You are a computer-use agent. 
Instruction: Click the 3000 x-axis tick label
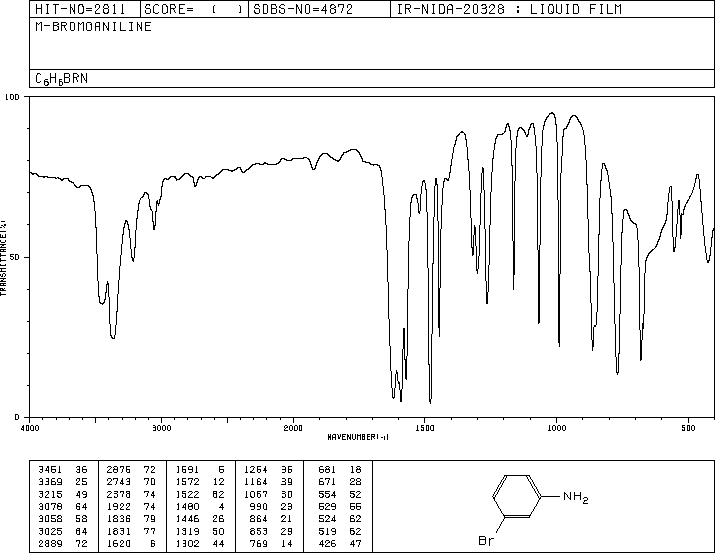(x=162, y=428)
